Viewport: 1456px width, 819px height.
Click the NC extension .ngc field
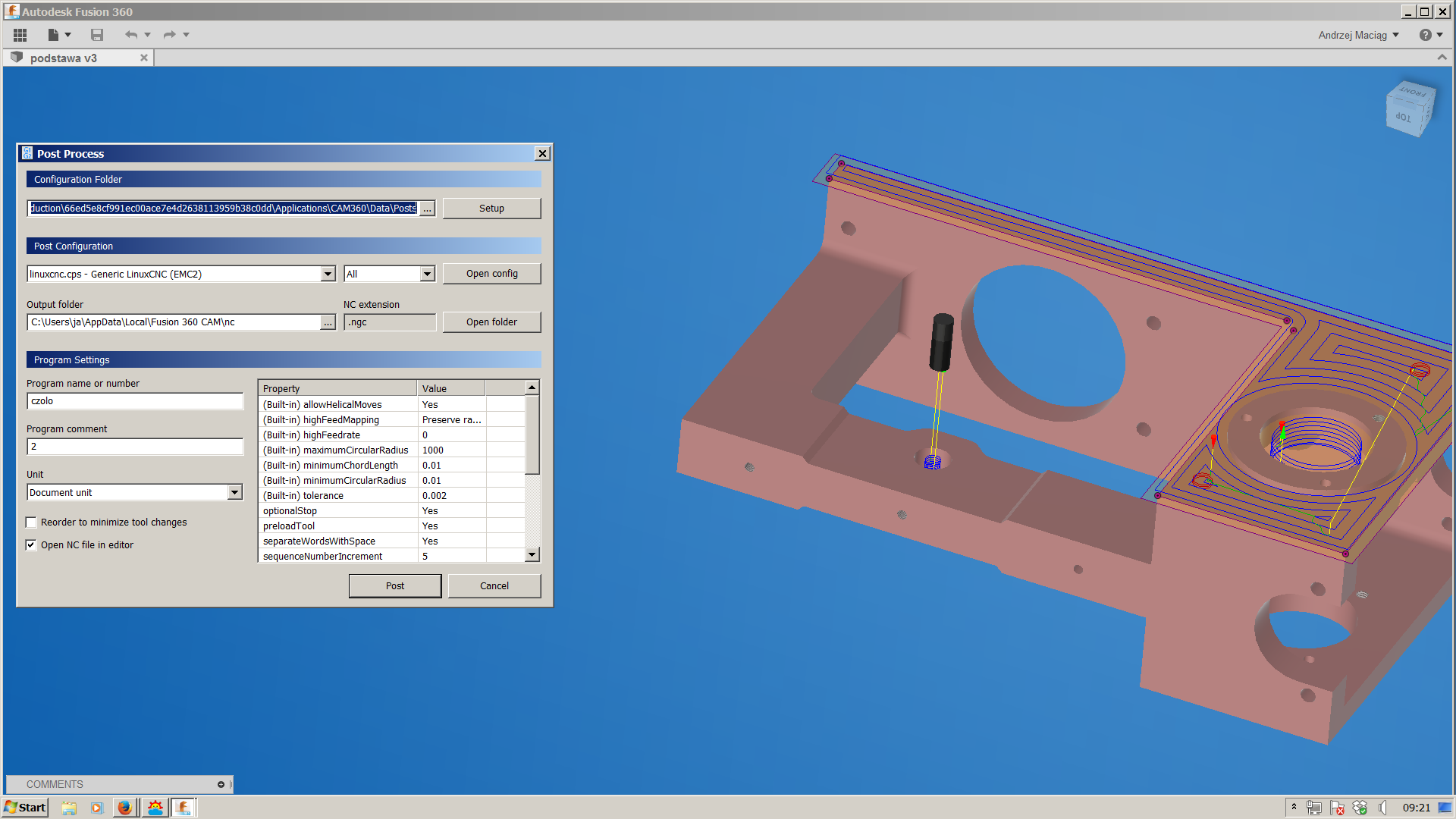[390, 322]
